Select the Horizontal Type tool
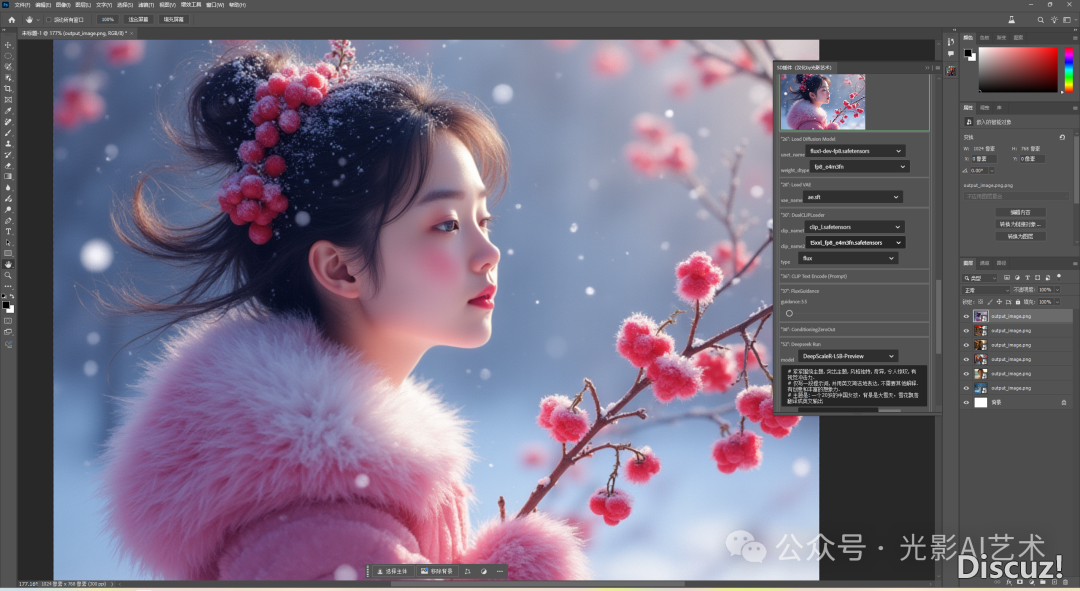Image resolution: width=1080 pixels, height=591 pixels. pos(8,231)
